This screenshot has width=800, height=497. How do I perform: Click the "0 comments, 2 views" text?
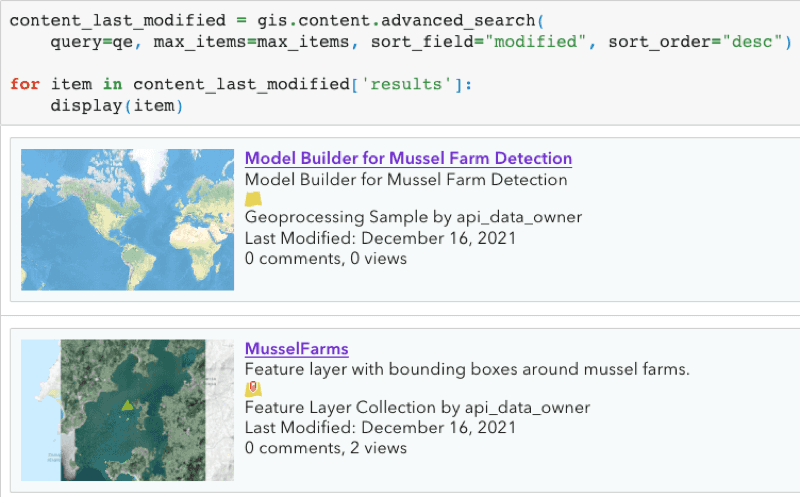(326, 448)
